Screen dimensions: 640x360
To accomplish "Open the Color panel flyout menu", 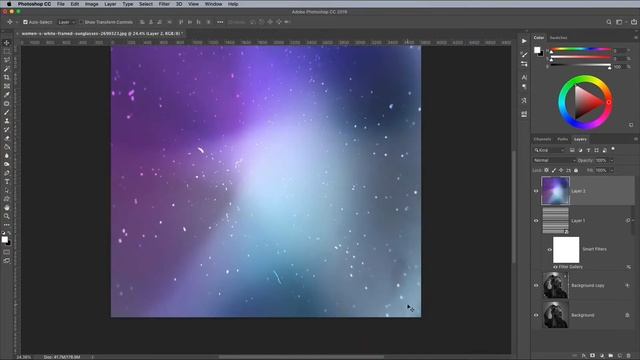I will pos(636,38).
